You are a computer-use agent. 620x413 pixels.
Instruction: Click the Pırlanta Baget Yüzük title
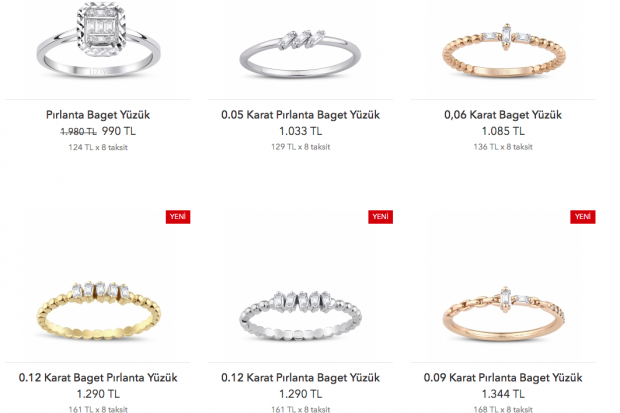click(x=98, y=115)
